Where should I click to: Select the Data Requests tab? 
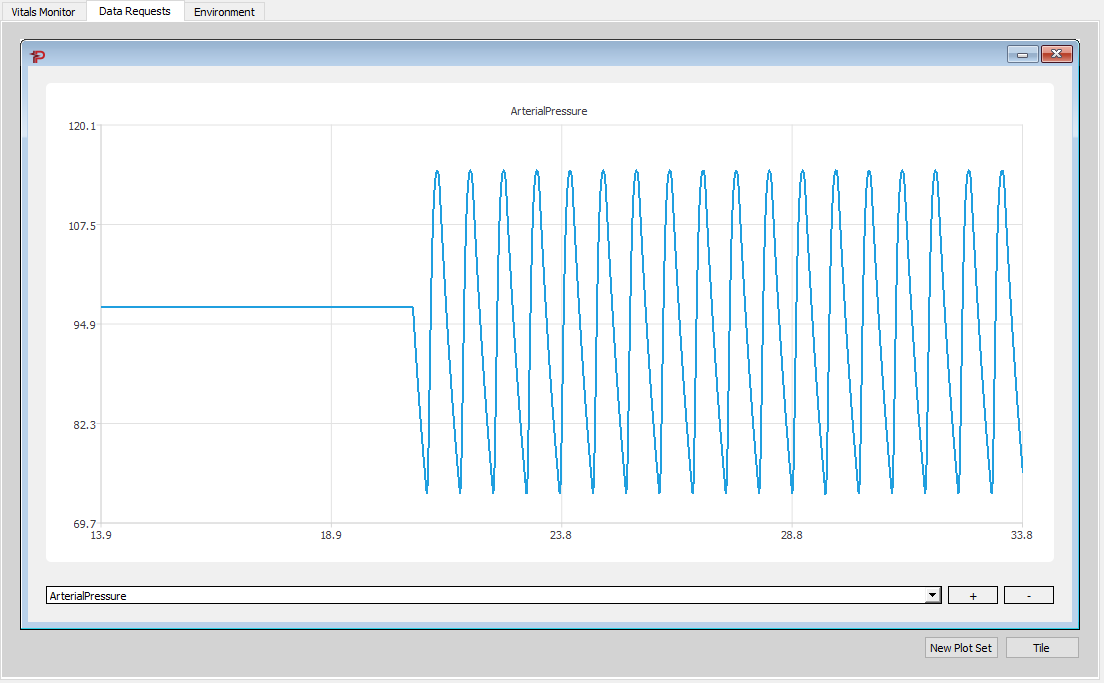coord(134,11)
